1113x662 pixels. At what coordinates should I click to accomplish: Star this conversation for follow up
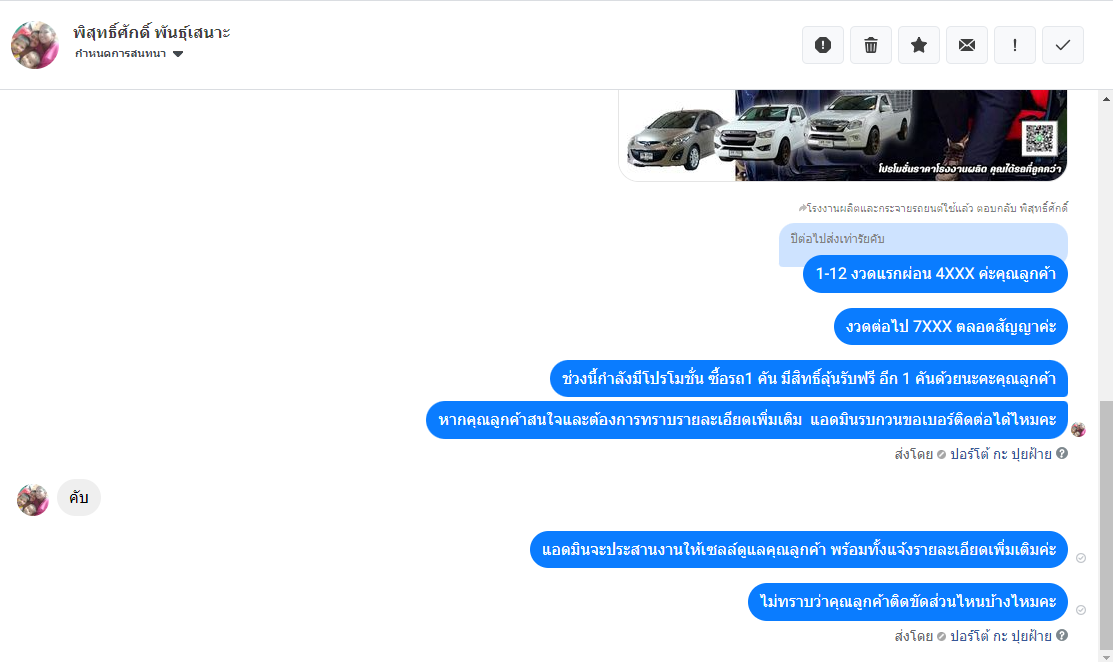[919, 45]
